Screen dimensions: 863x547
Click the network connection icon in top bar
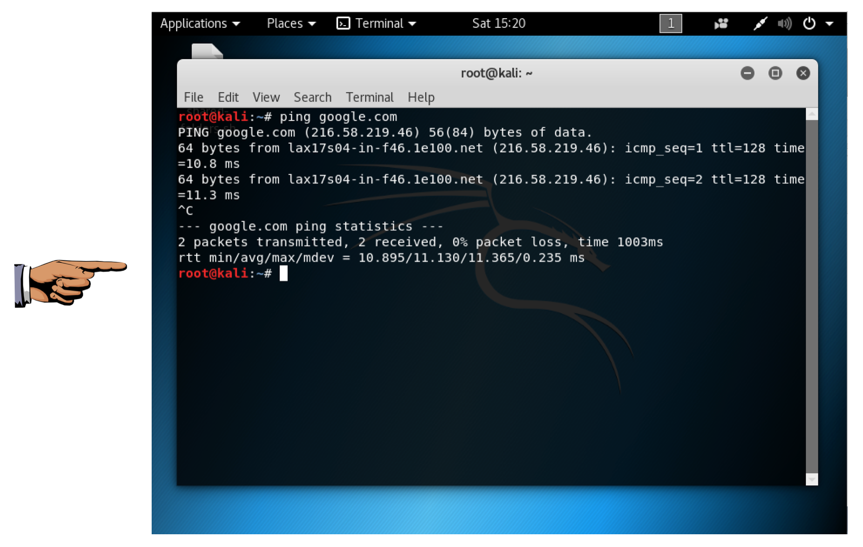(x=760, y=24)
